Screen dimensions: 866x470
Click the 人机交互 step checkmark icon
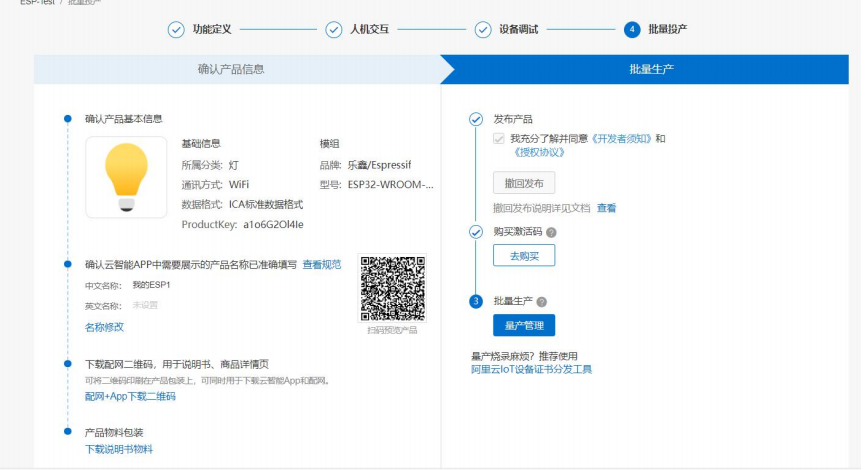click(x=333, y=29)
